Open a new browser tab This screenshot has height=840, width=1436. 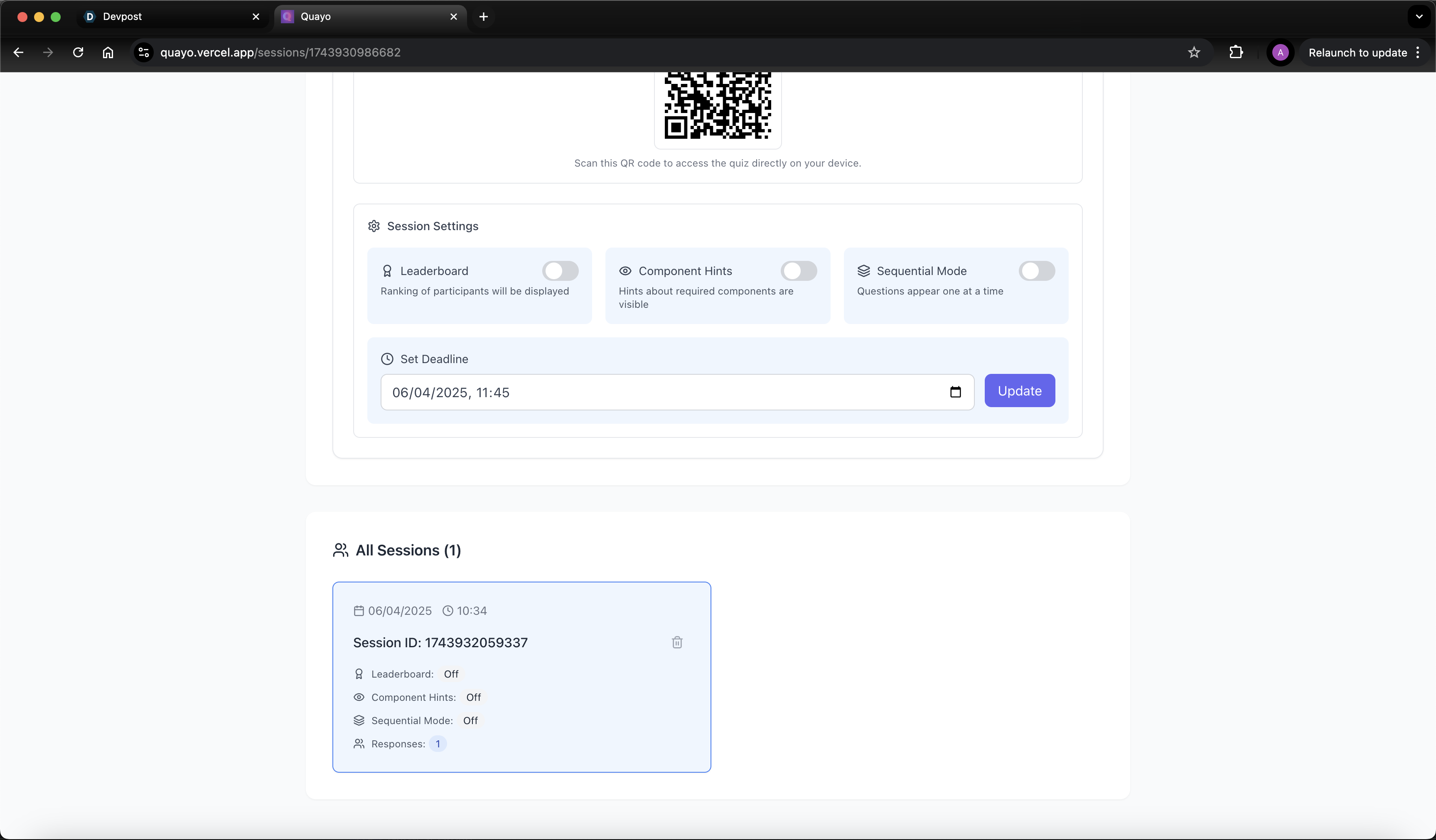[483, 17]
